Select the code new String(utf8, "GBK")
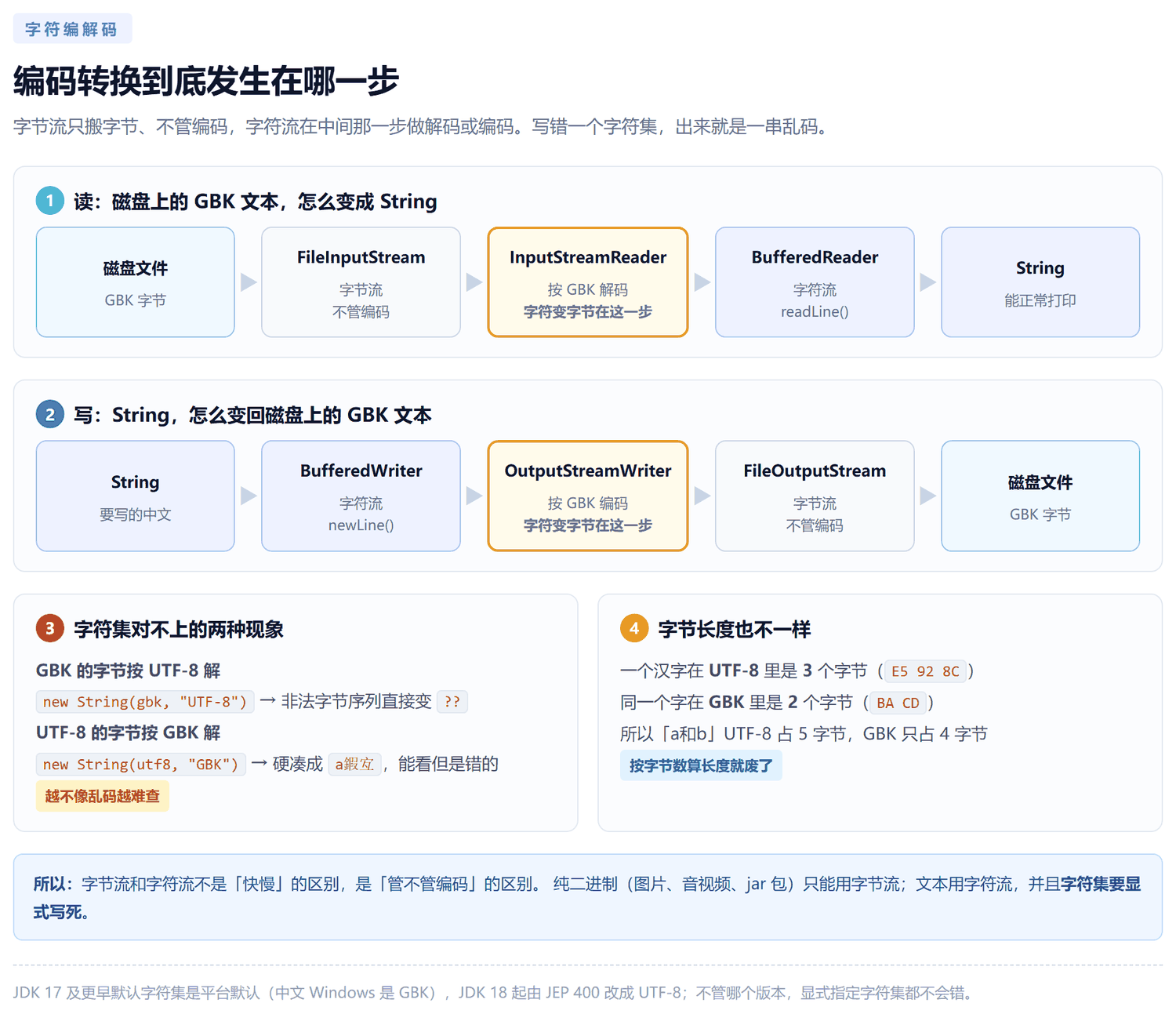1176x1014 pixels. tap(141, 765)
